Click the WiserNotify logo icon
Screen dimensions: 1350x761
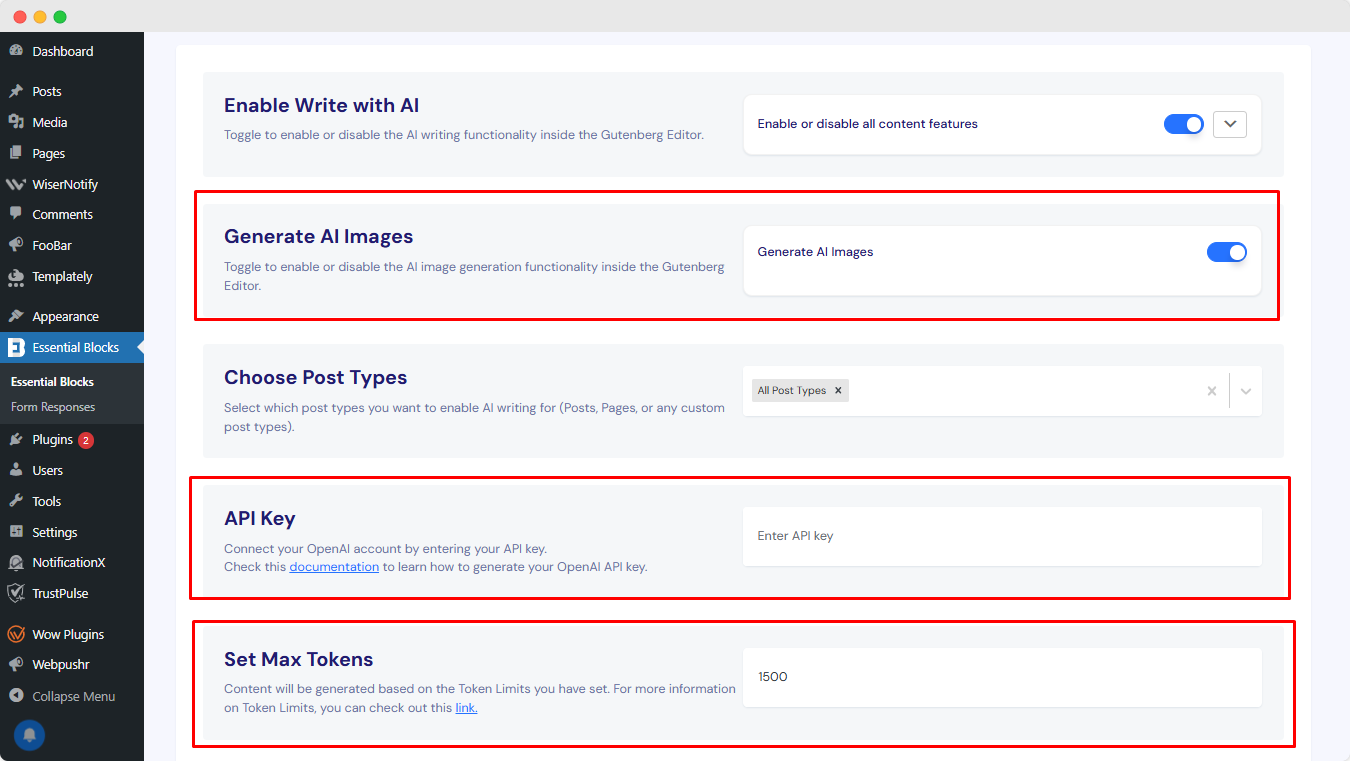pyautogui.click(x=16, y=184)
